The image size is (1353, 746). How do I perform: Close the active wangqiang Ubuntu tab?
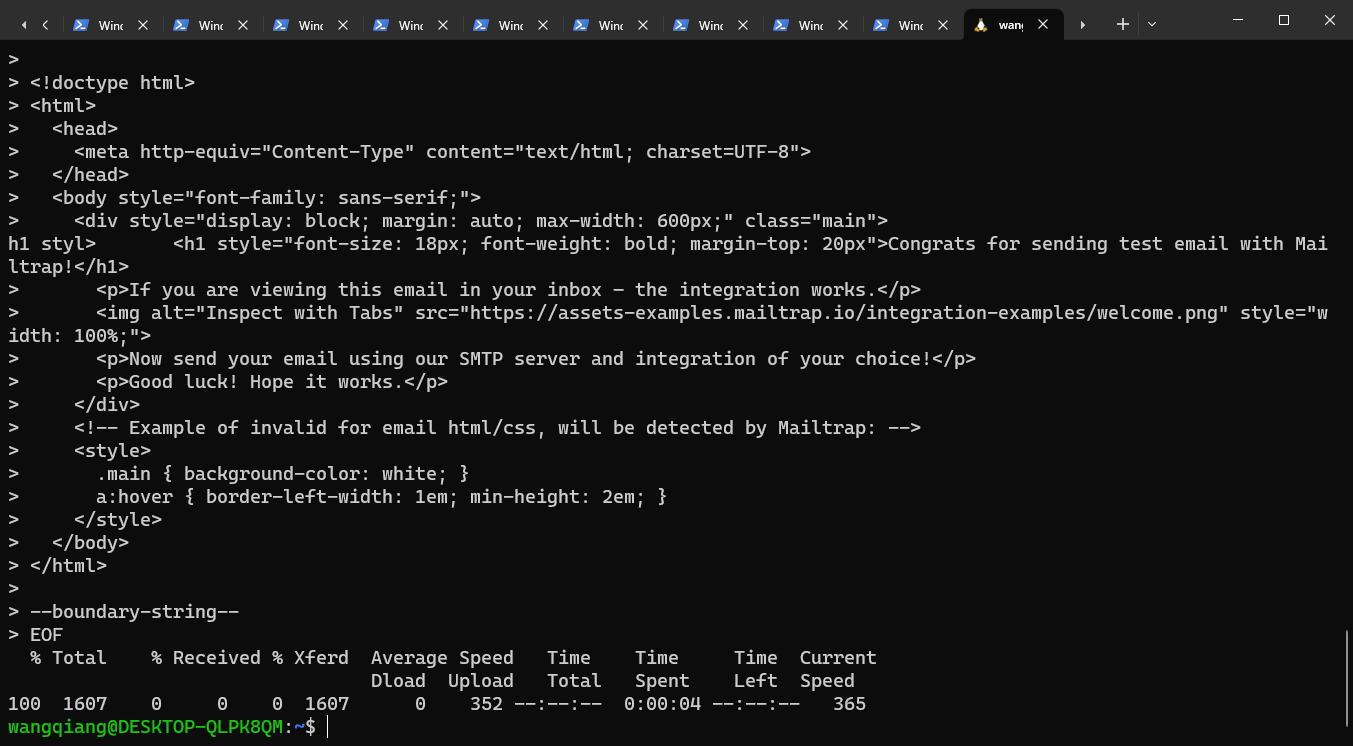pos(1043,25)
